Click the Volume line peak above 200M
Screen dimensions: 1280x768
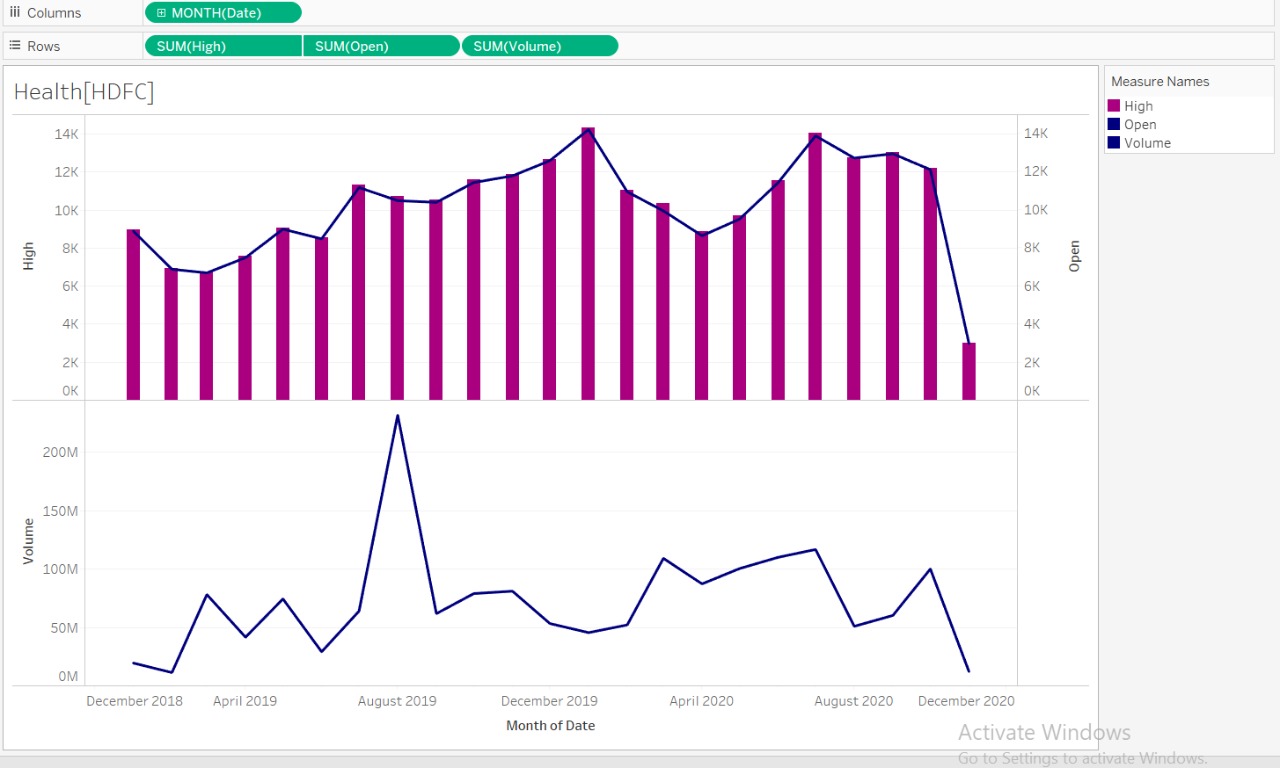point(397,415)
